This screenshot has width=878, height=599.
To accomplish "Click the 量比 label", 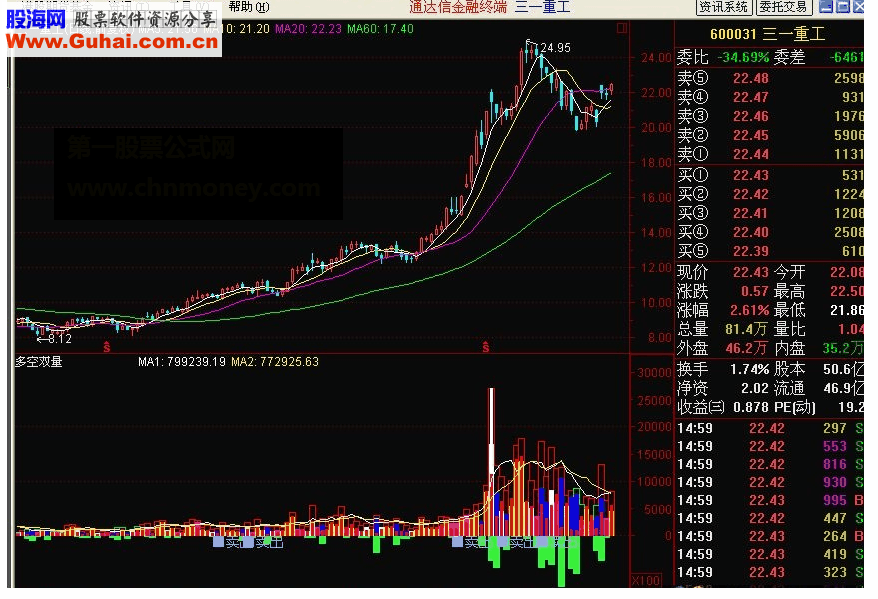I will 790,329.
